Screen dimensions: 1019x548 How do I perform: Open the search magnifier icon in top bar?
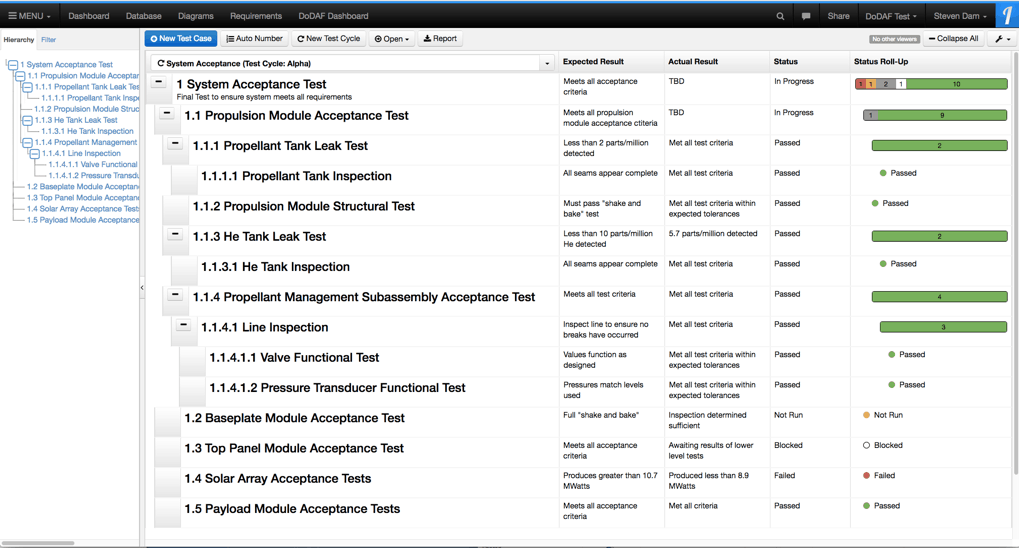[780, 16]
